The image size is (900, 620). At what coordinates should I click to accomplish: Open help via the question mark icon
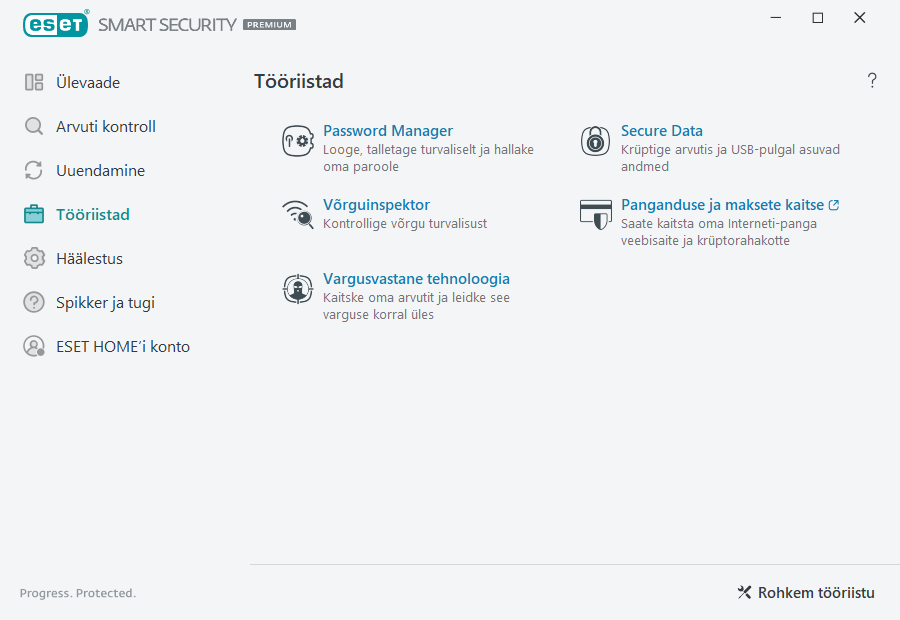871,80
